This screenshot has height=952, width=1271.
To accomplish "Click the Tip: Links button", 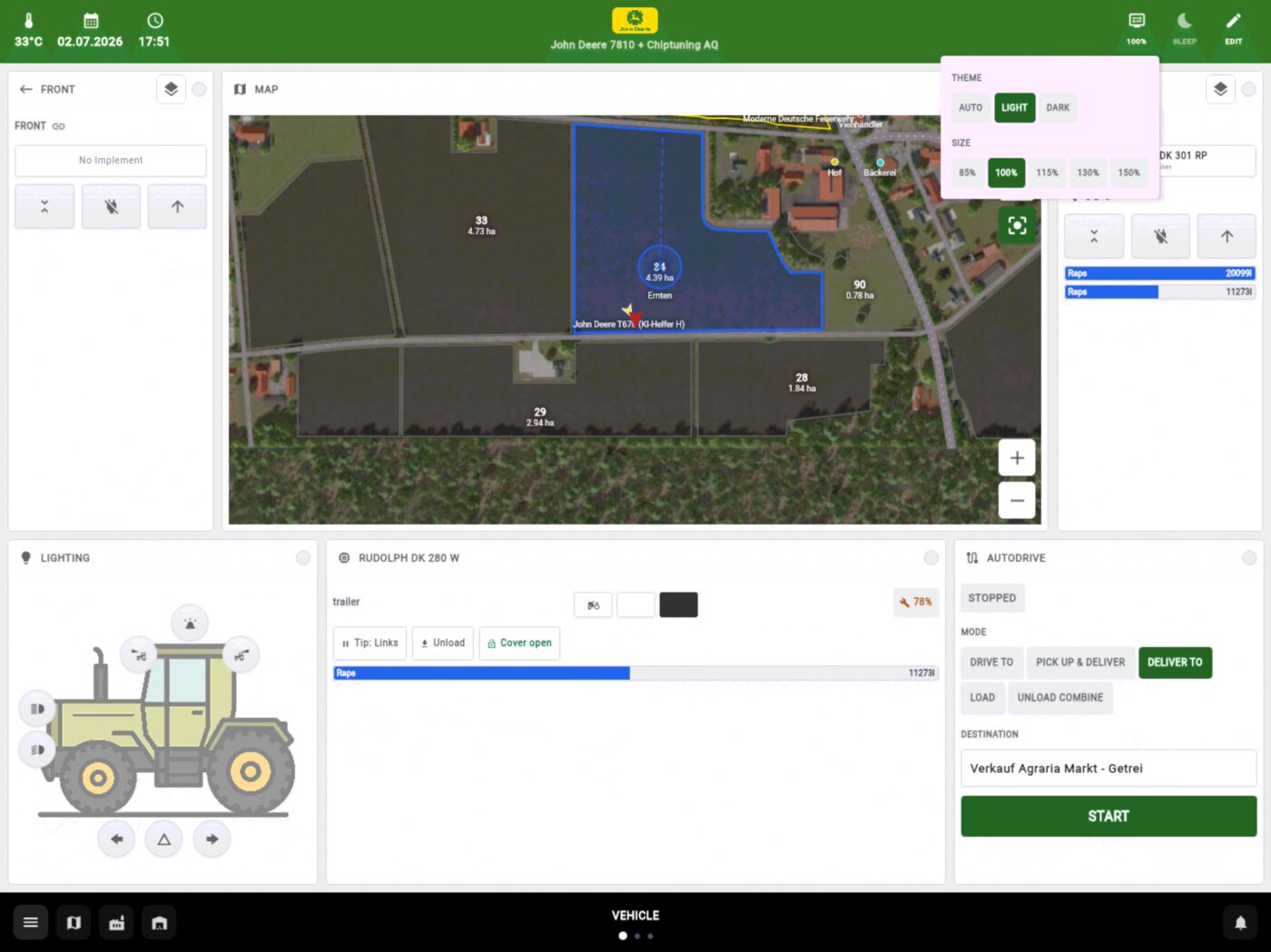I will pyautogui.click(x=369, y=643).
